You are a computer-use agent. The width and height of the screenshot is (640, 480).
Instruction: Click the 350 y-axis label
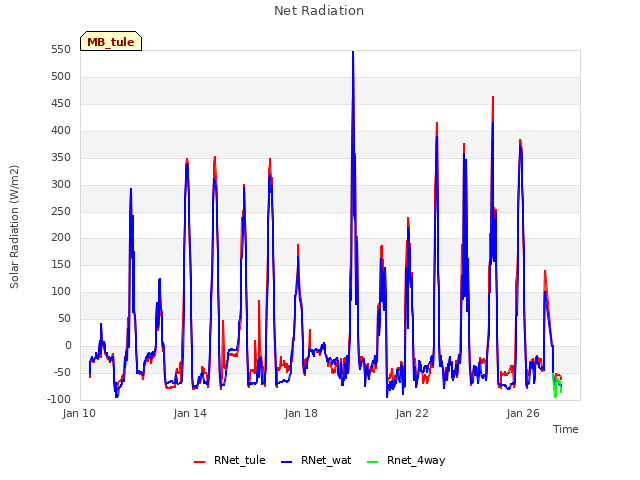pos(61,158)
